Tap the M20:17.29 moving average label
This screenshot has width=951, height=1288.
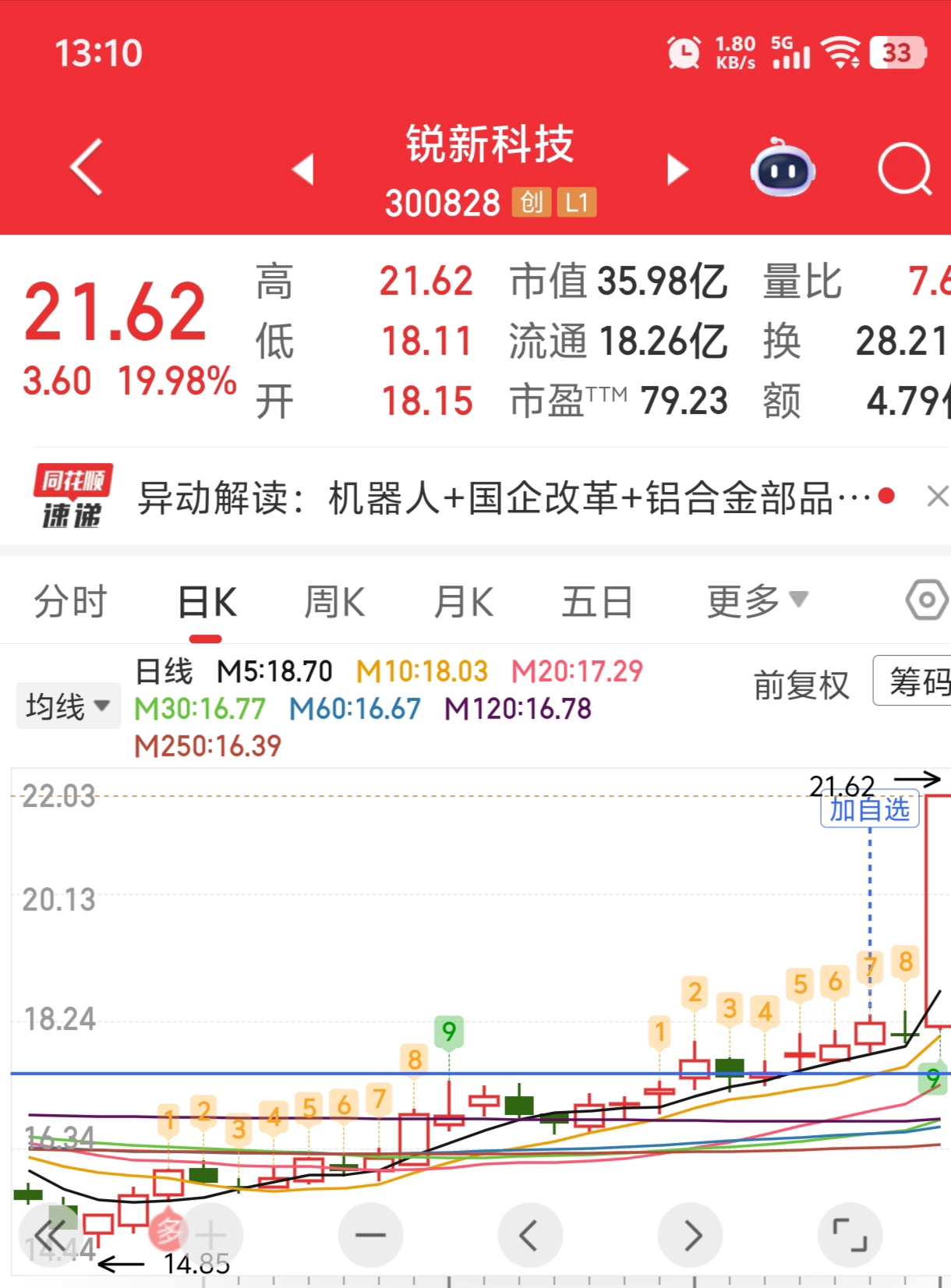coord(577,671)
